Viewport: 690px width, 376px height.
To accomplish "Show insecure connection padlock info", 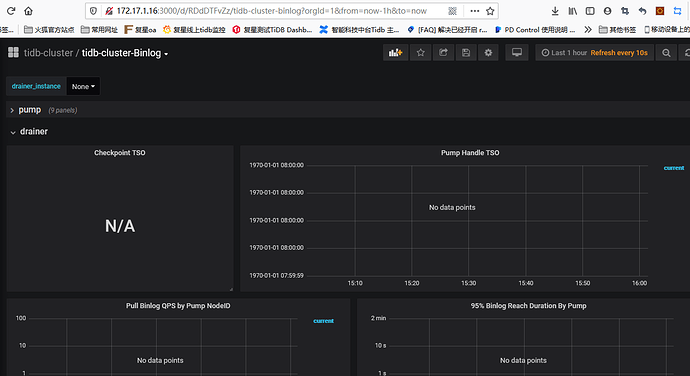I will click(109, 11).
